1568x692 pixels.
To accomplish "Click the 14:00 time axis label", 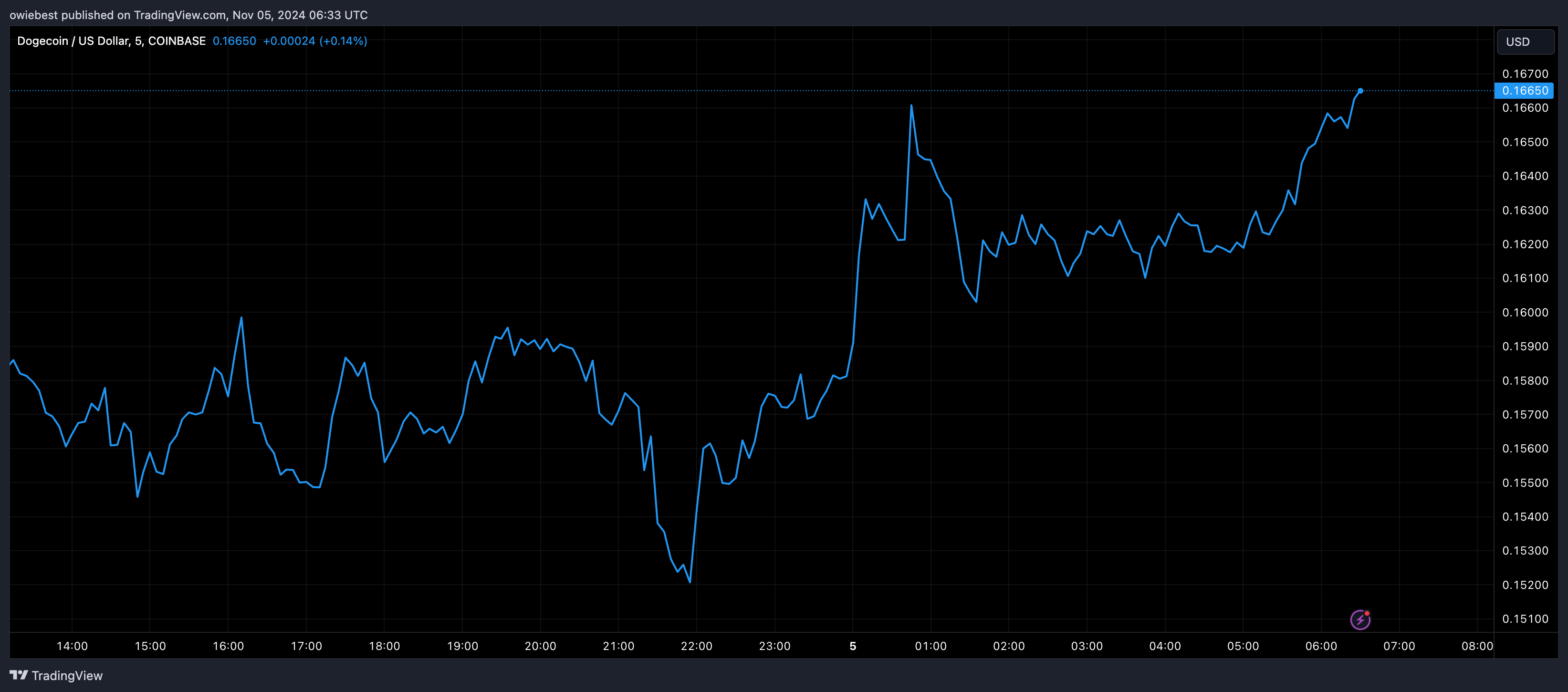I will (x=72, y=646).
